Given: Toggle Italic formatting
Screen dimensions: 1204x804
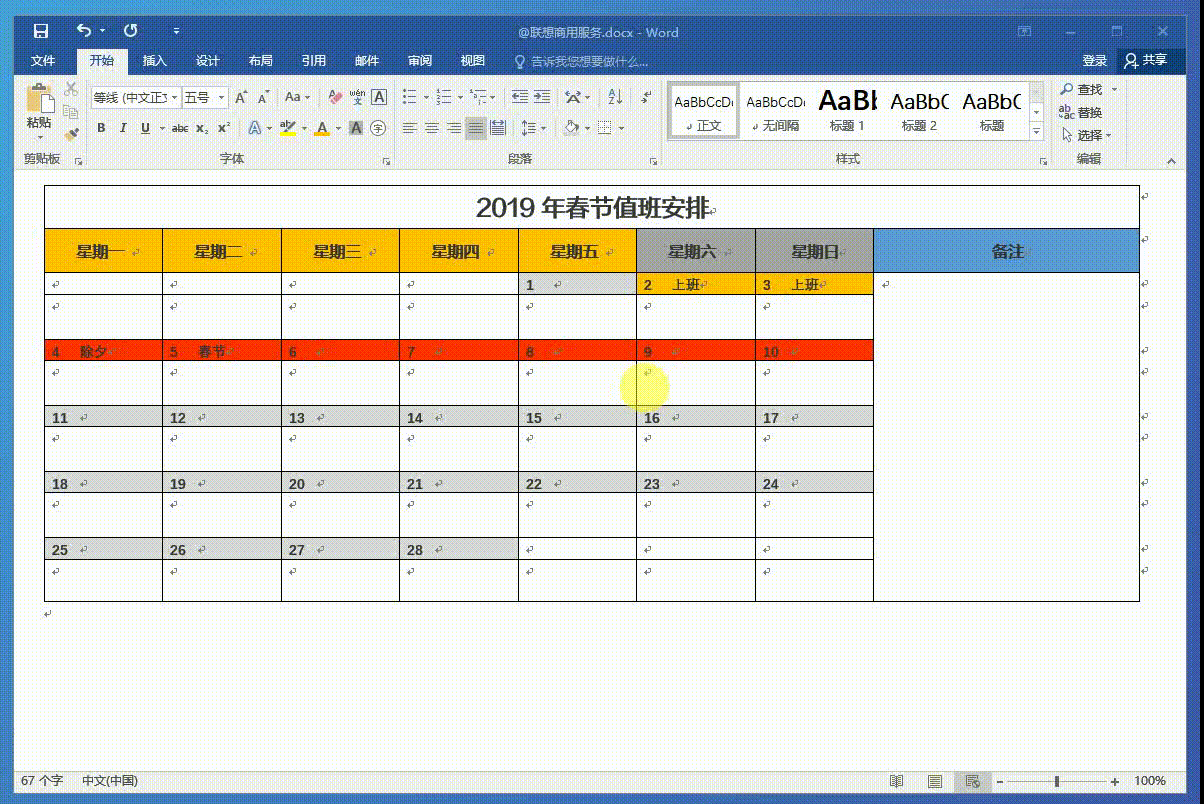Looking at the screenshot, I should (123, 128).
